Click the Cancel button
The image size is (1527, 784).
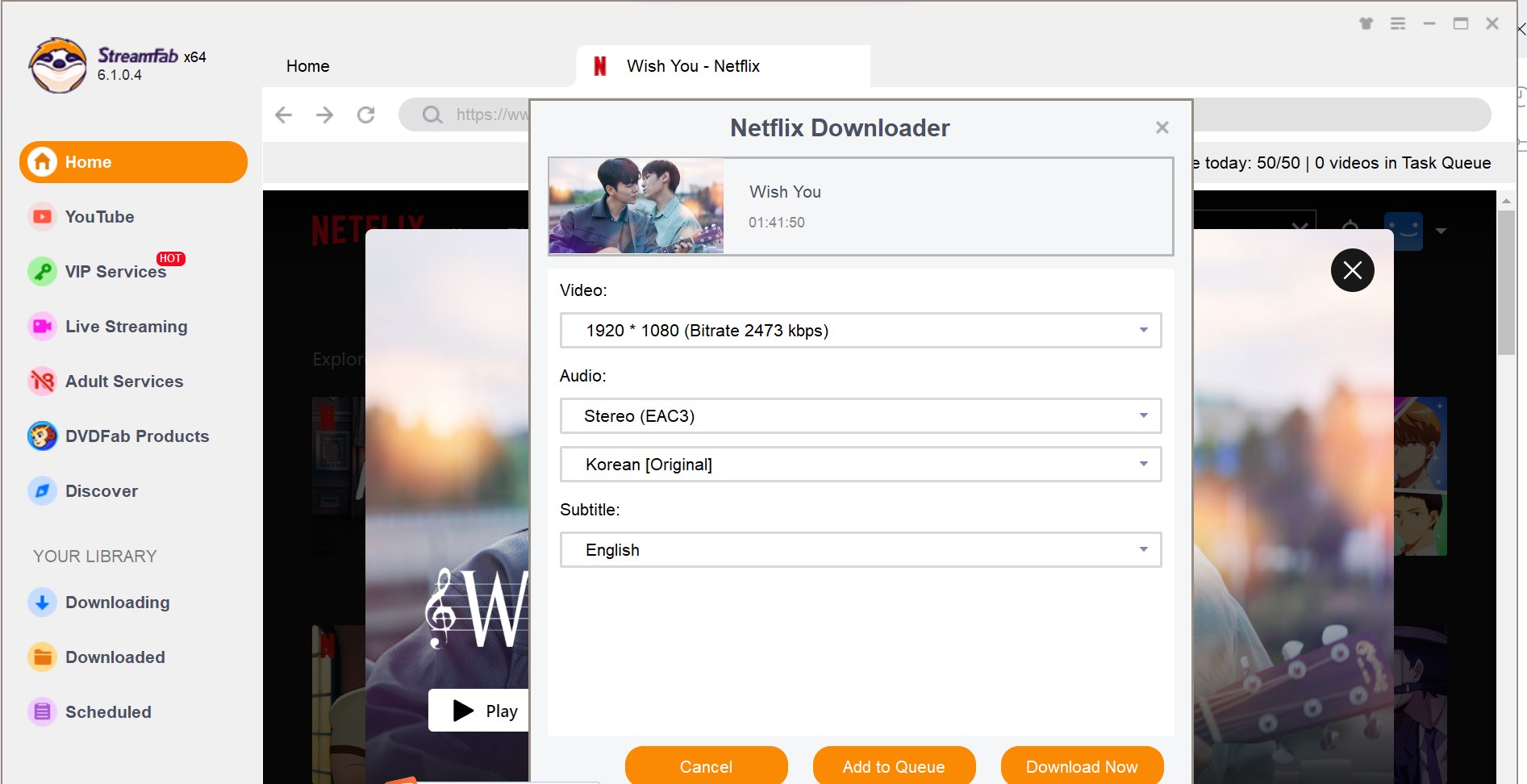(706, 766)
